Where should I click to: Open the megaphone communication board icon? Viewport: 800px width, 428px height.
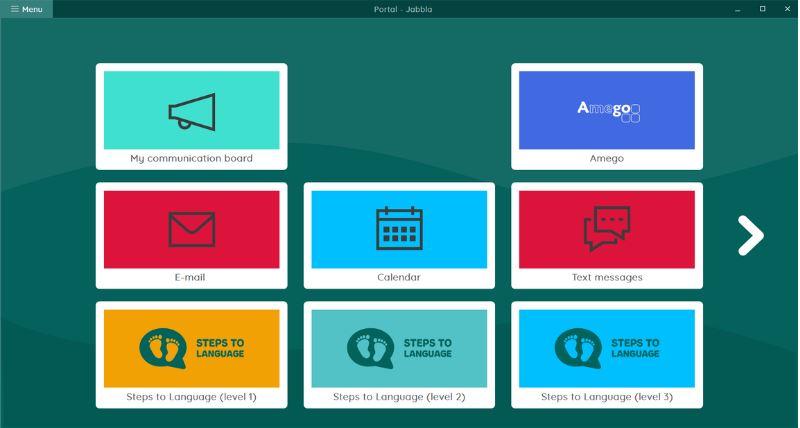(191, 110)
